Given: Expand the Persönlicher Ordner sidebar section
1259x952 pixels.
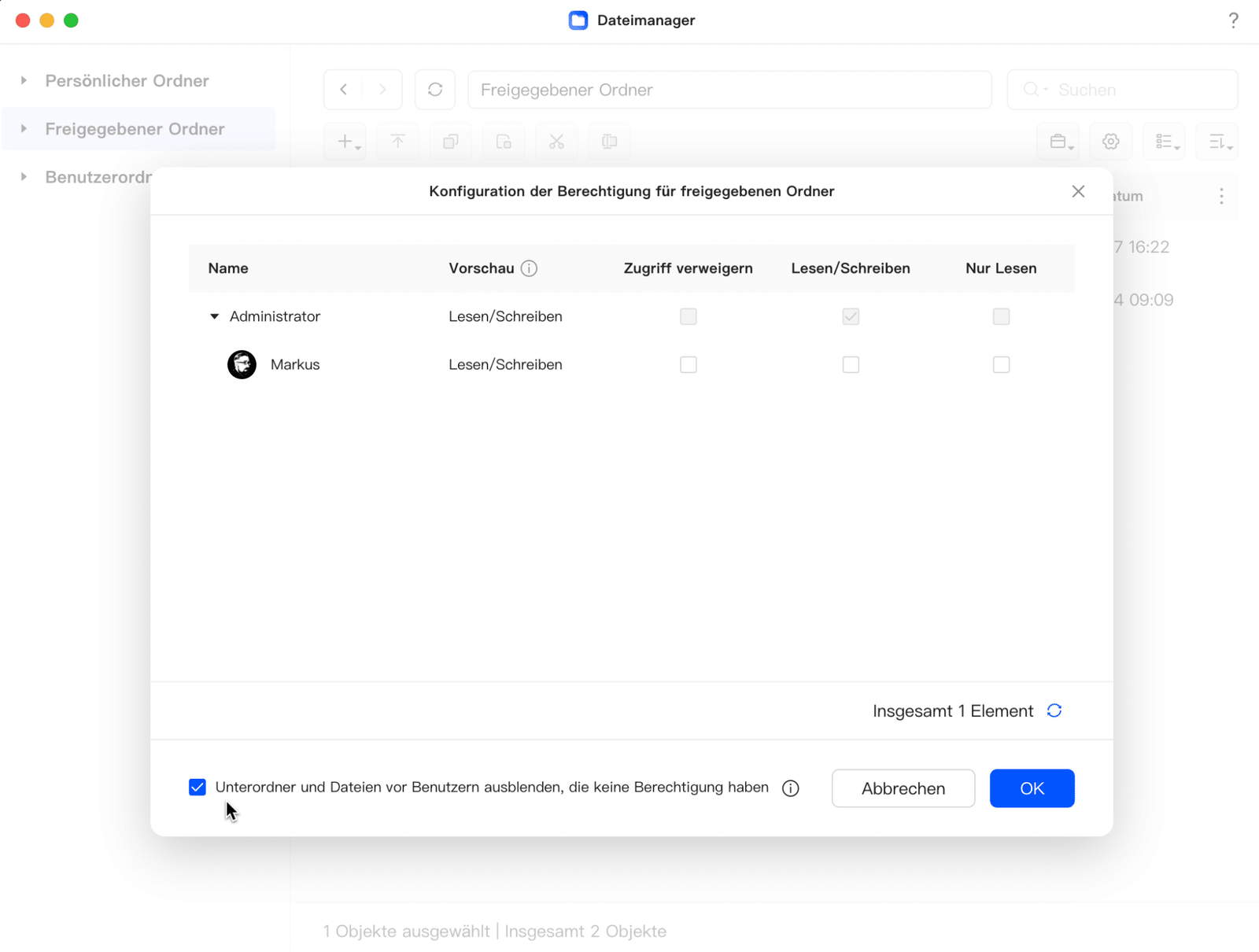Looking at the screenshot, I should click(24, 80).
